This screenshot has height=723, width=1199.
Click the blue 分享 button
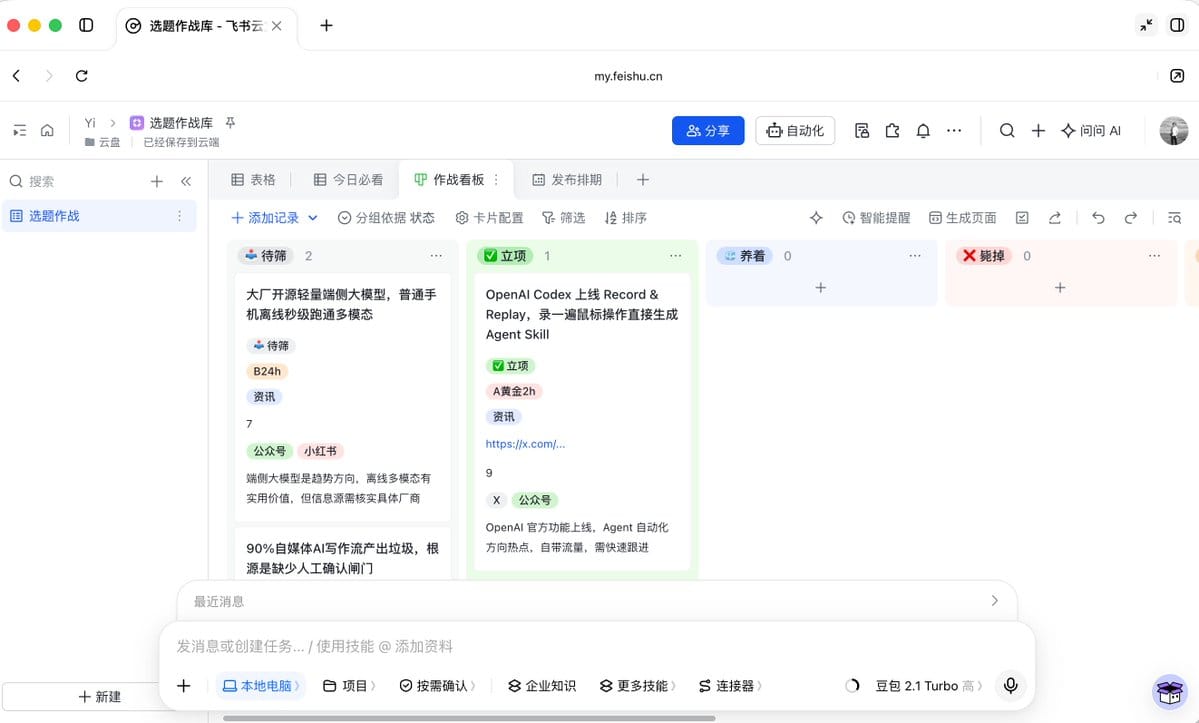tap(708, 131)
